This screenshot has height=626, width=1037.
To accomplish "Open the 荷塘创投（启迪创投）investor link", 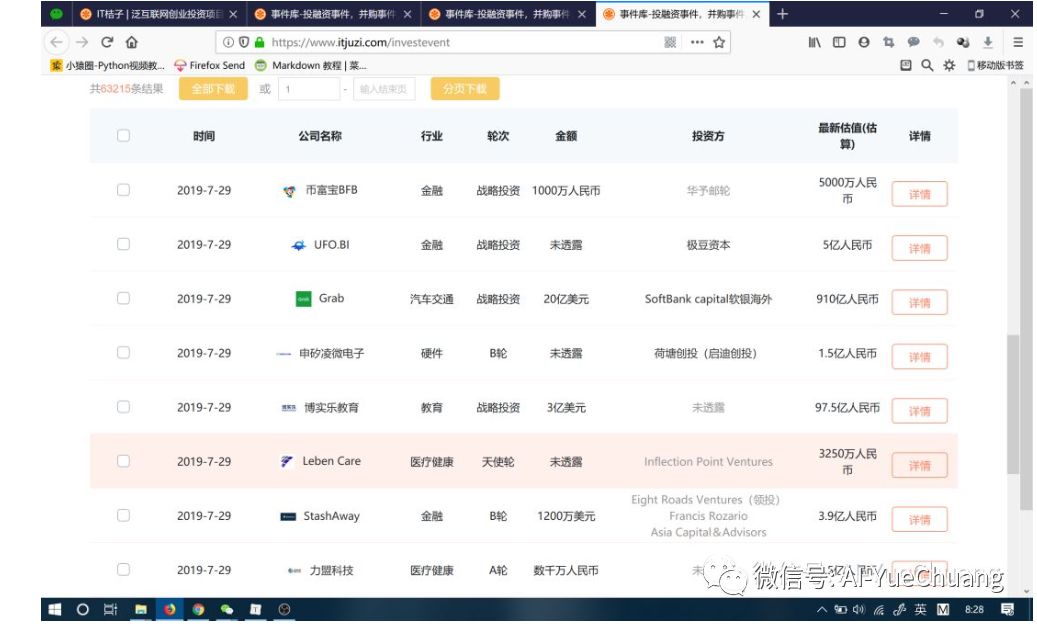I will point(706,353).
